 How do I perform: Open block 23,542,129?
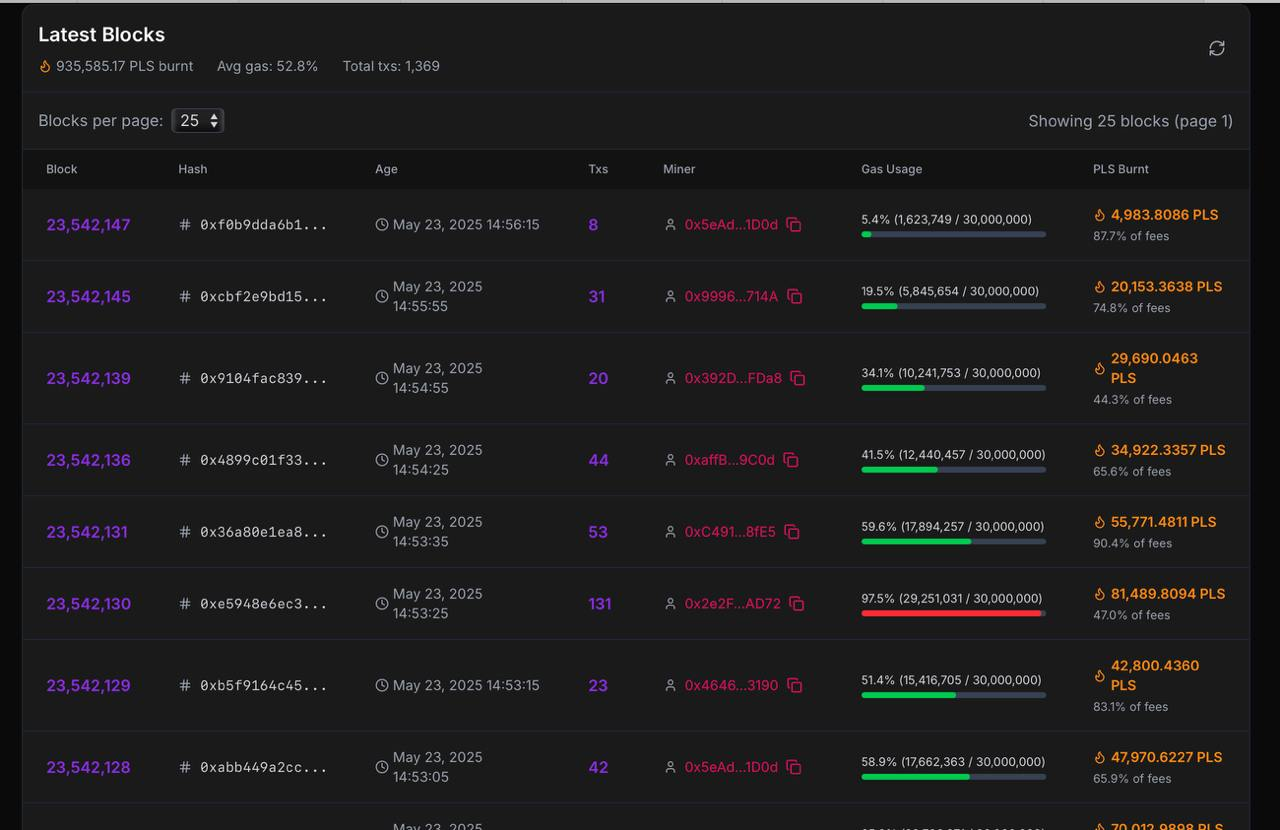(x=88, y=686)
